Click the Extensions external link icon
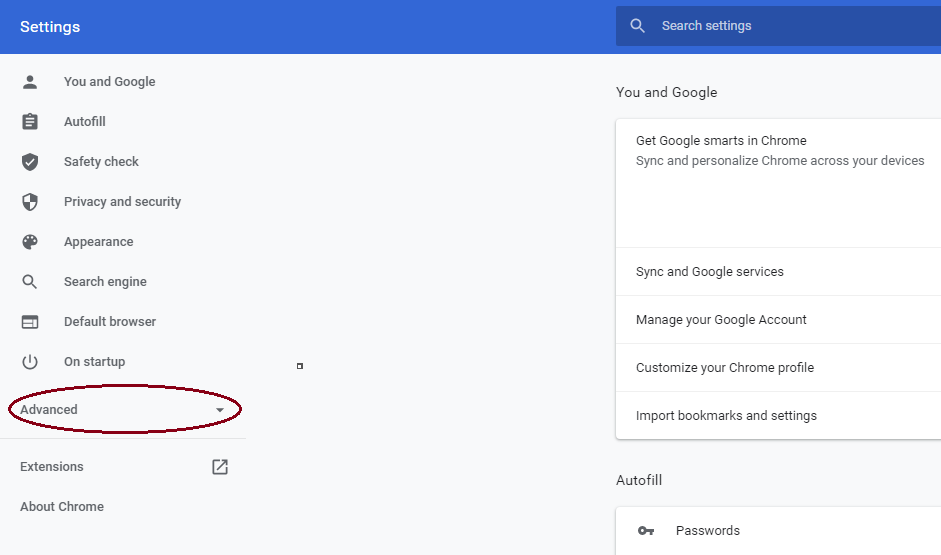 (x=220, y=467)
